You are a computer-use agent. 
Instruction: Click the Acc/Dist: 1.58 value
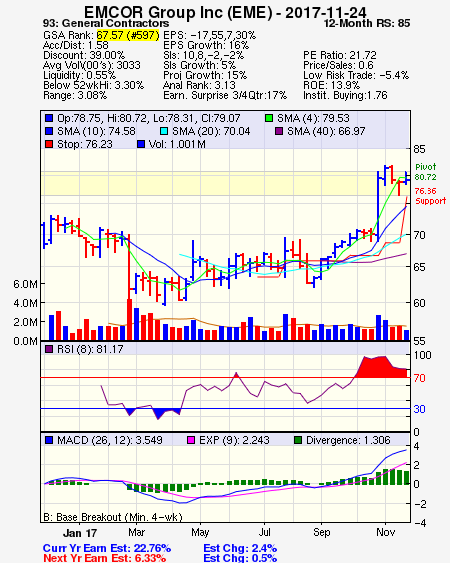76,45
